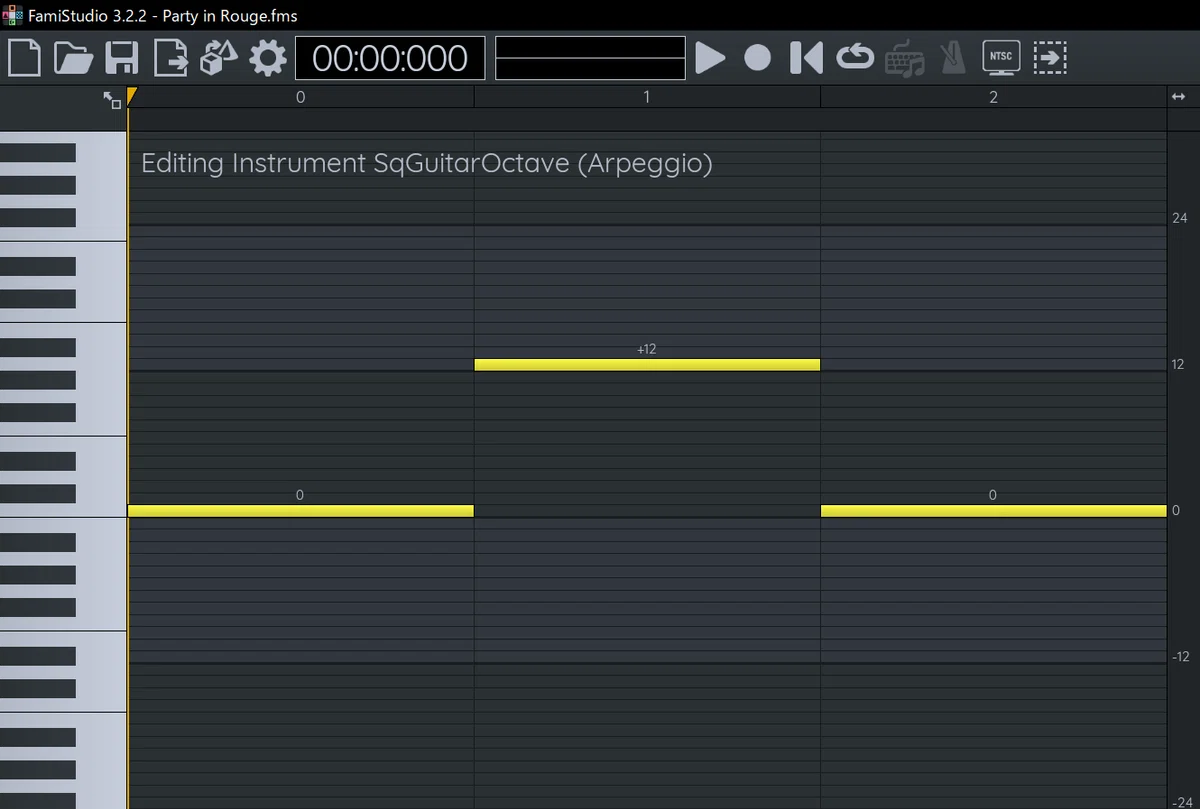Click the export file icon
This screenshot has height=809, width=1200.
[171, 58]
